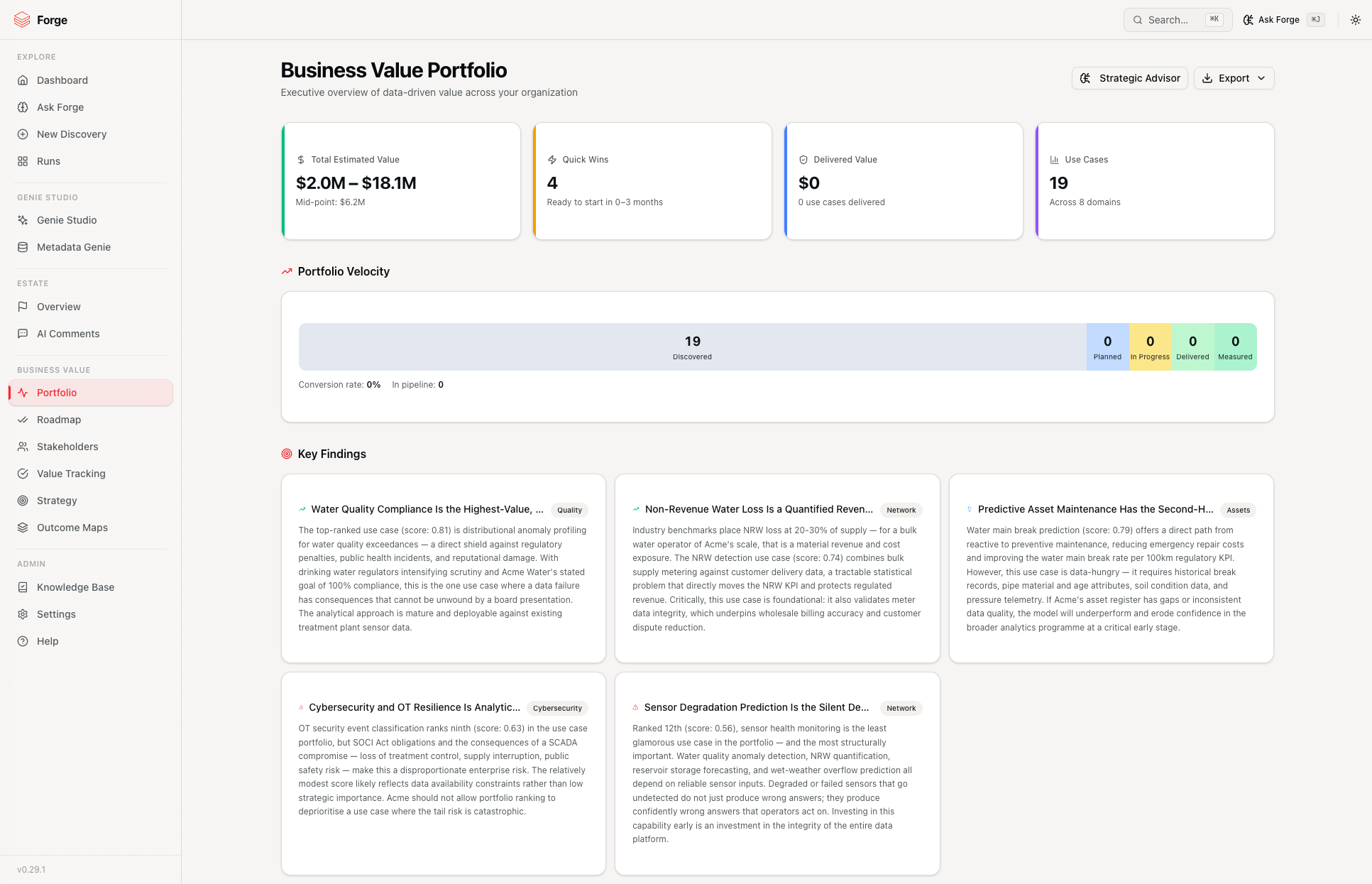
Task: Click the 'Conversion rate: 0%' text
Action: 339,385
